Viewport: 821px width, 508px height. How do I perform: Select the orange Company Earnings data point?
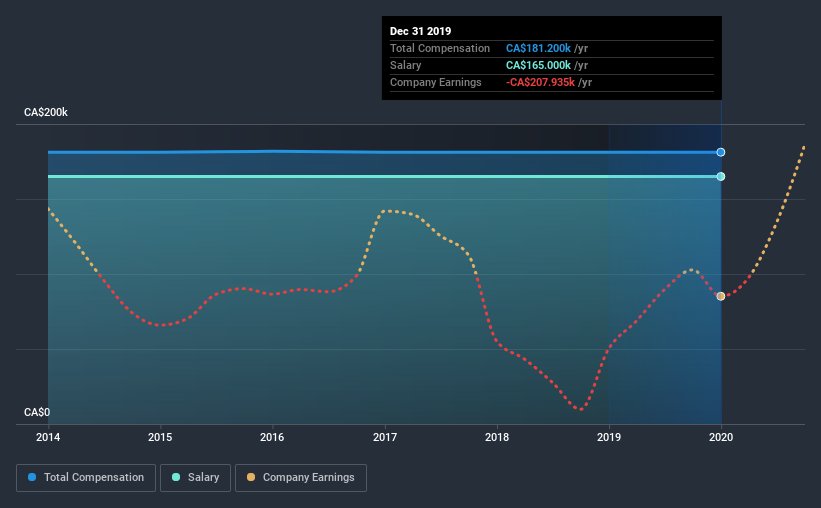721,296
